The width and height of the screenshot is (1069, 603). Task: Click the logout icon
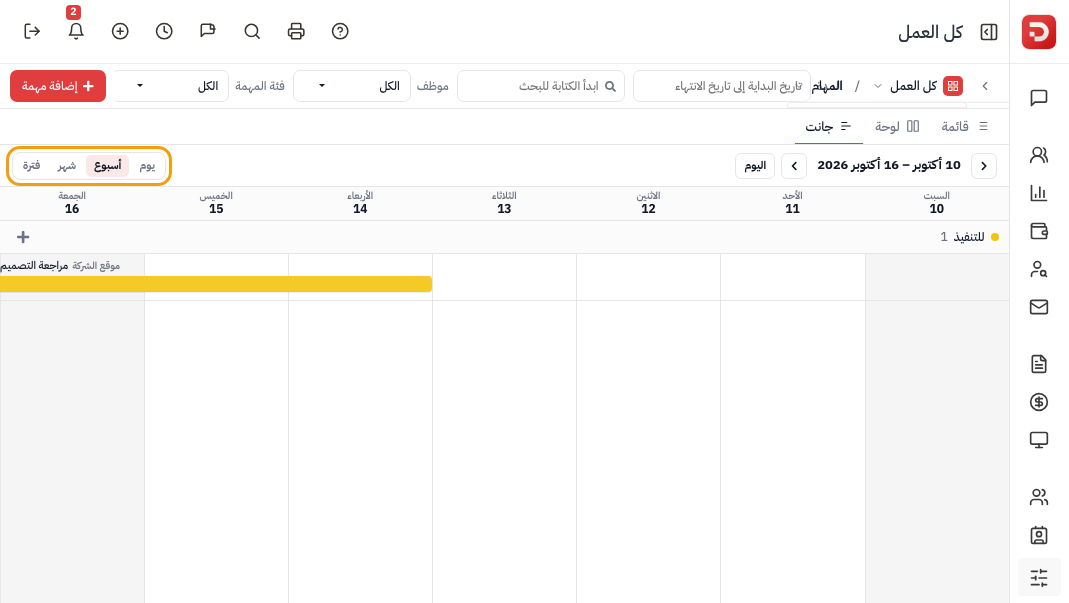[32, 31]
